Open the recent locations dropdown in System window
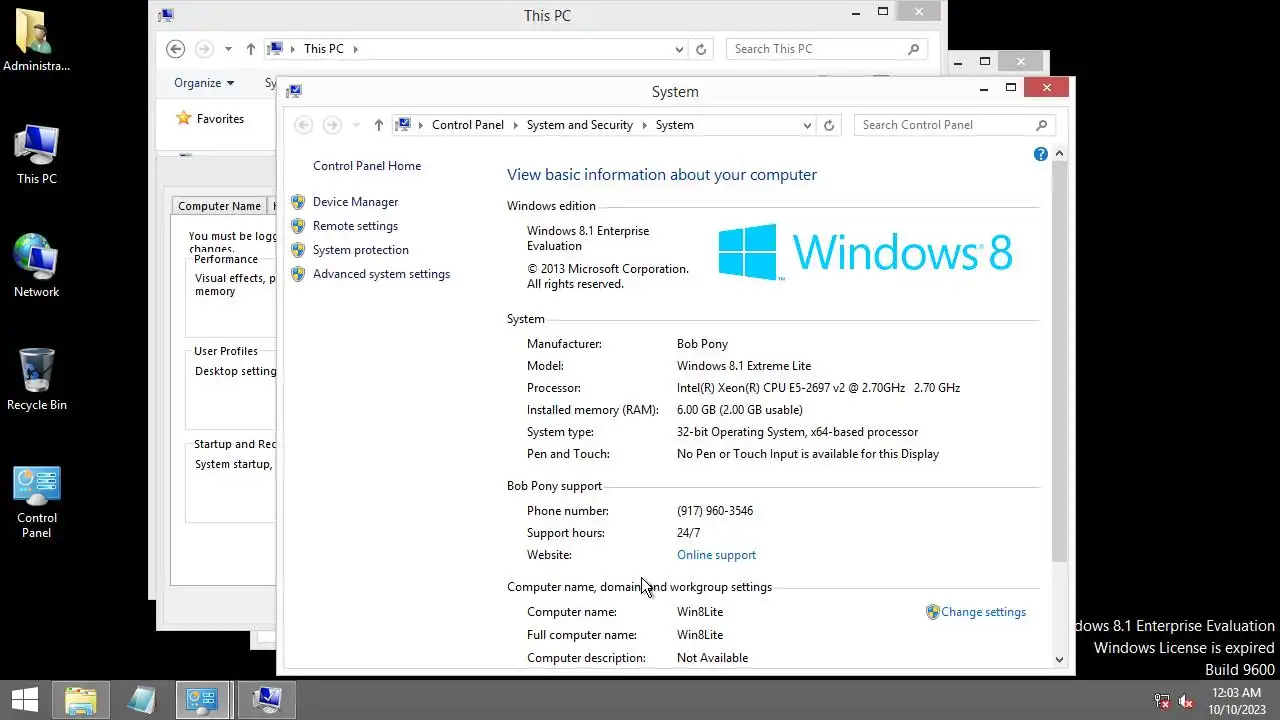Image resolution: width=1280 pixels, height=720 pixels. tap(356, 125)
